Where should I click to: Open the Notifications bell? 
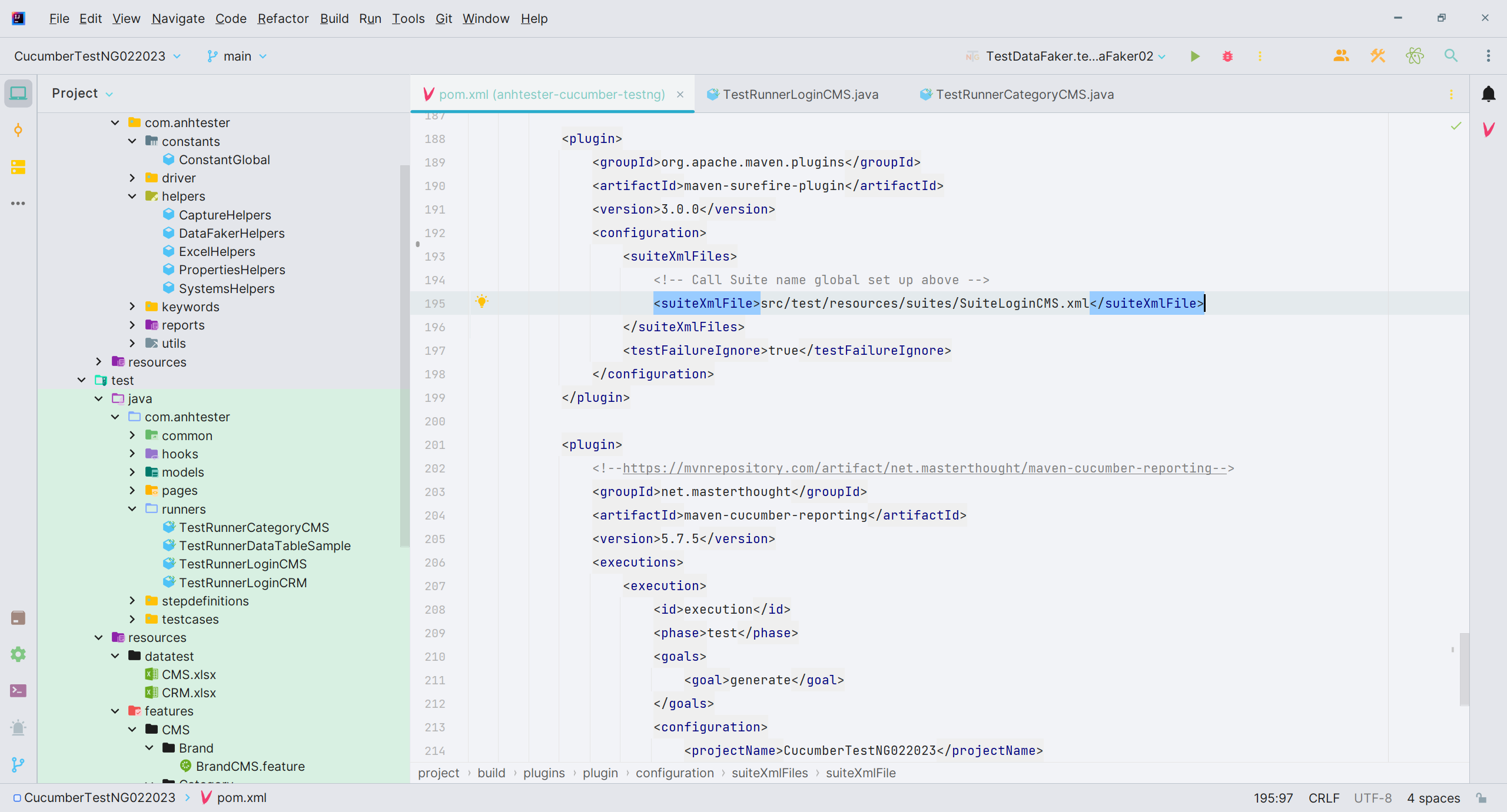pos(1488,94)
